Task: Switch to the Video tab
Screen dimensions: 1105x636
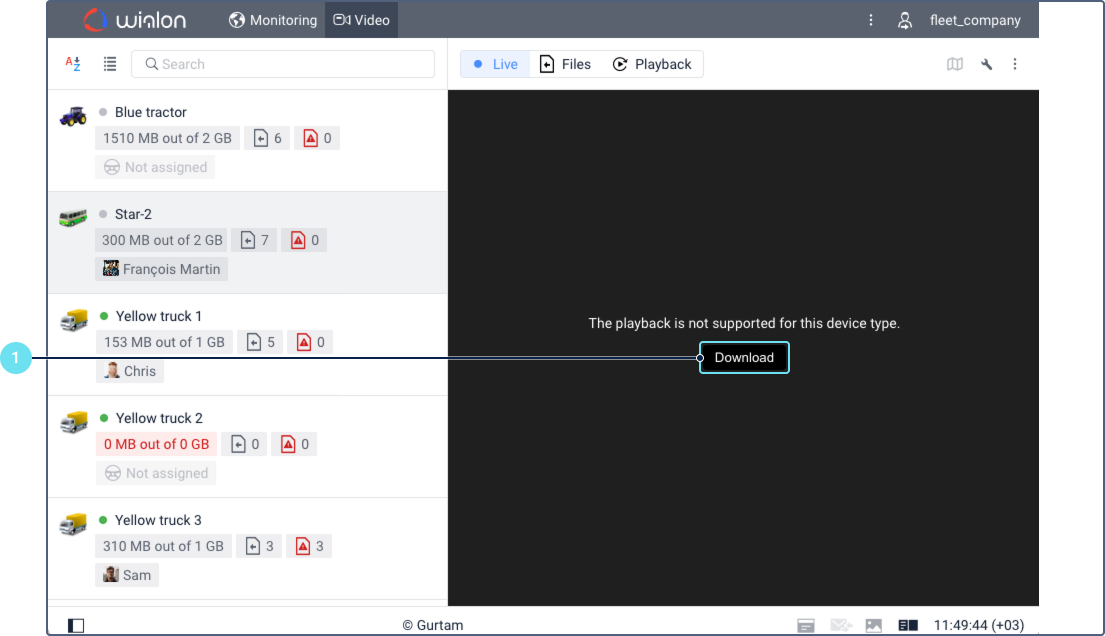Action: pos(362,20)
